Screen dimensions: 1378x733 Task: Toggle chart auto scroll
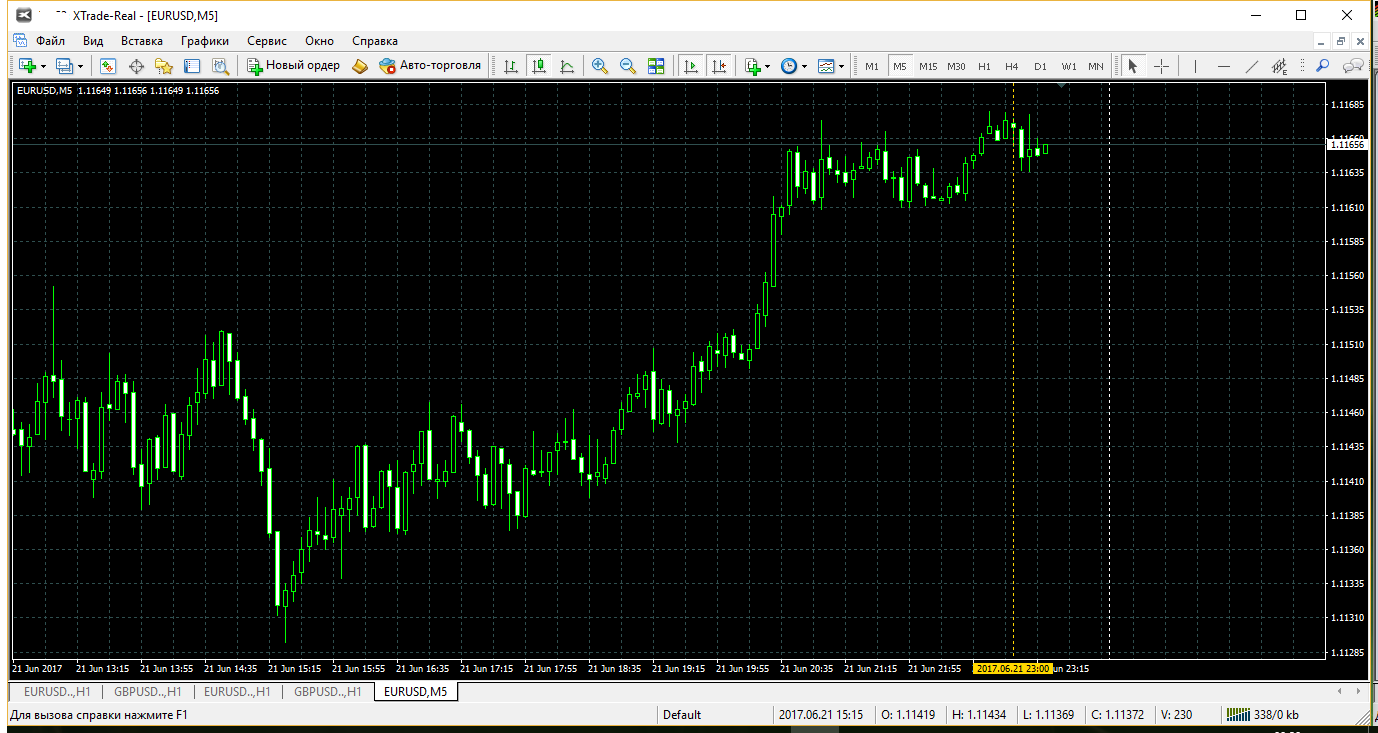click(x=690, y=66)
